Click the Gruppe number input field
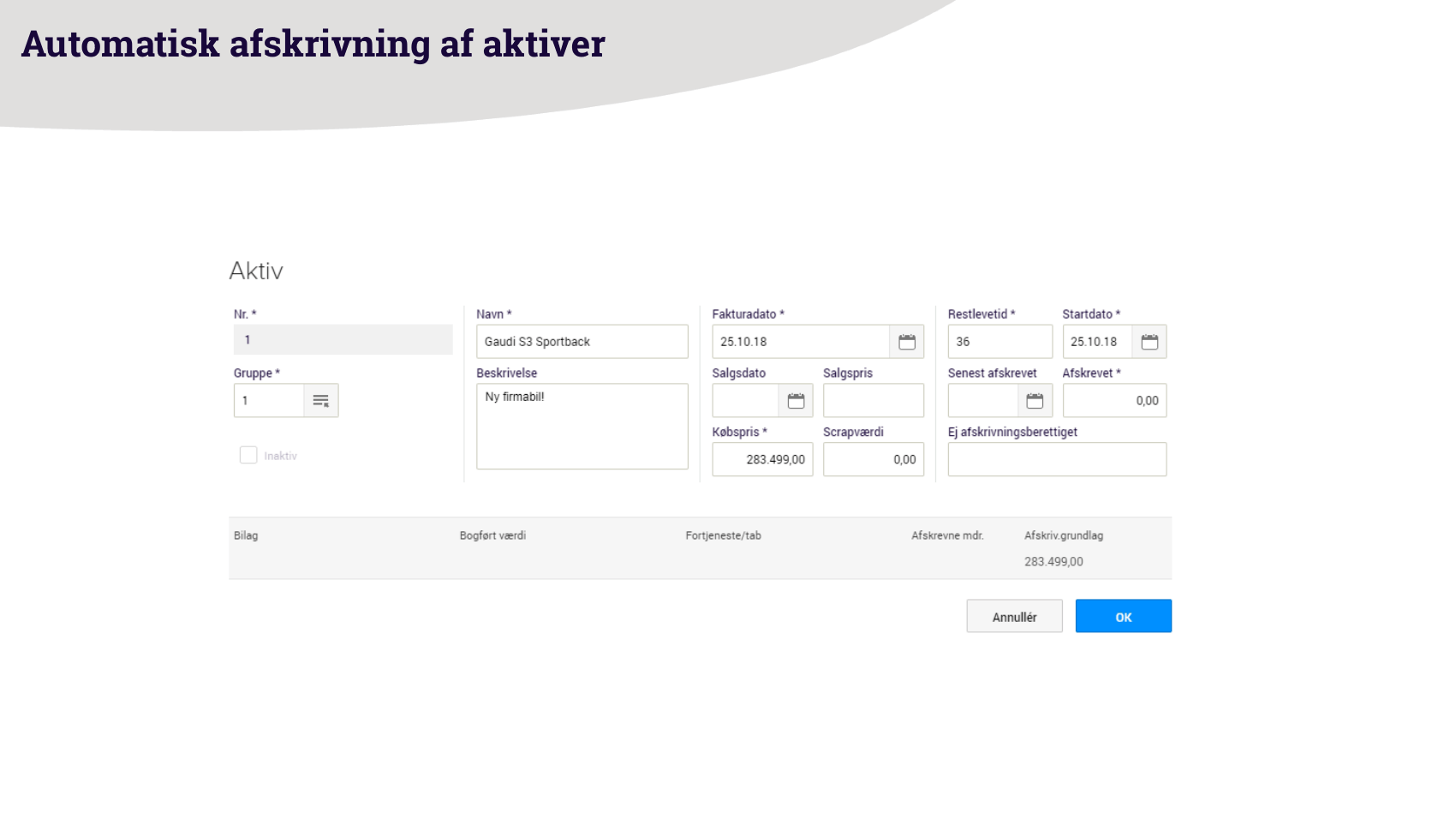 (x=268, y=401)
